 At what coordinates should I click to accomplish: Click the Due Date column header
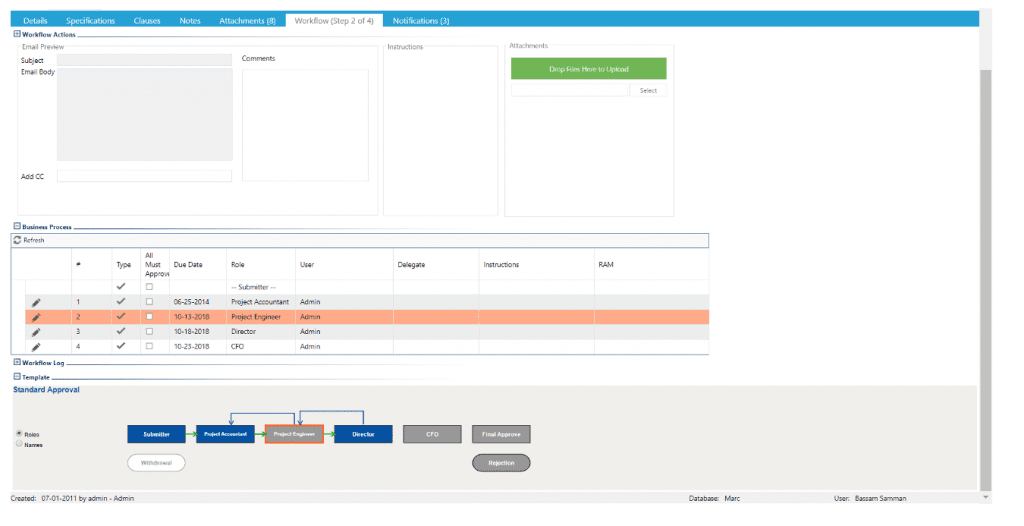click(x=188, y=265)
